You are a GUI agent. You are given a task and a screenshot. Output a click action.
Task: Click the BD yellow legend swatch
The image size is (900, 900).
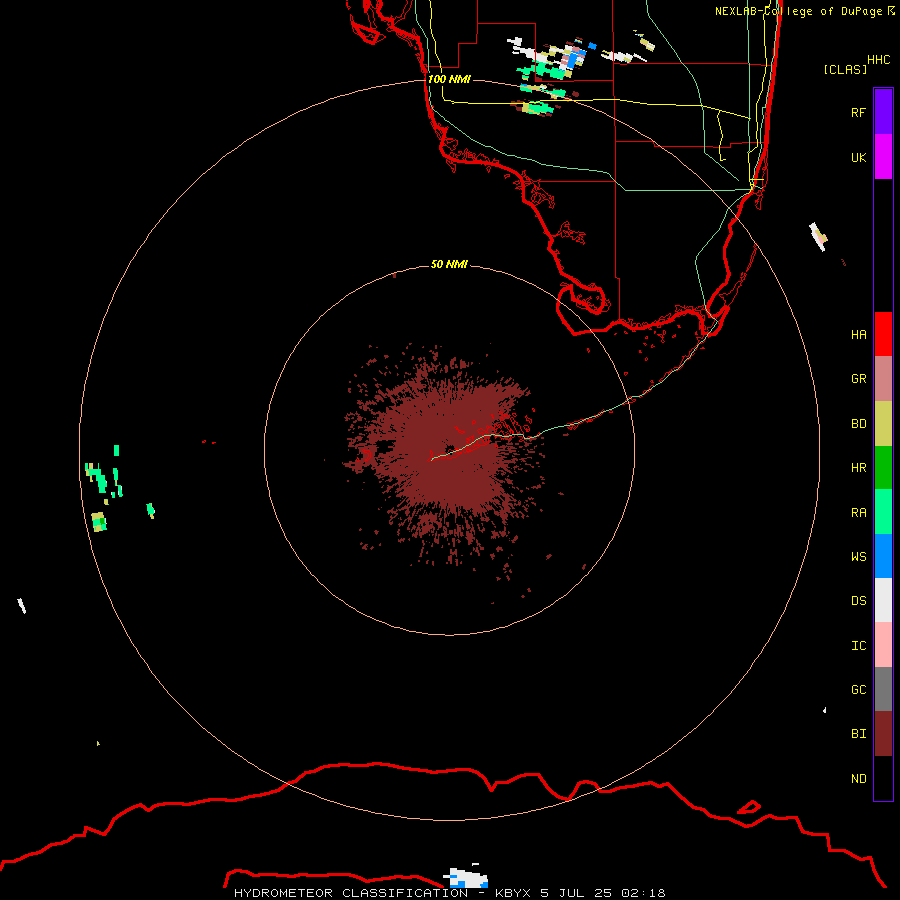(x=883, y=424)
